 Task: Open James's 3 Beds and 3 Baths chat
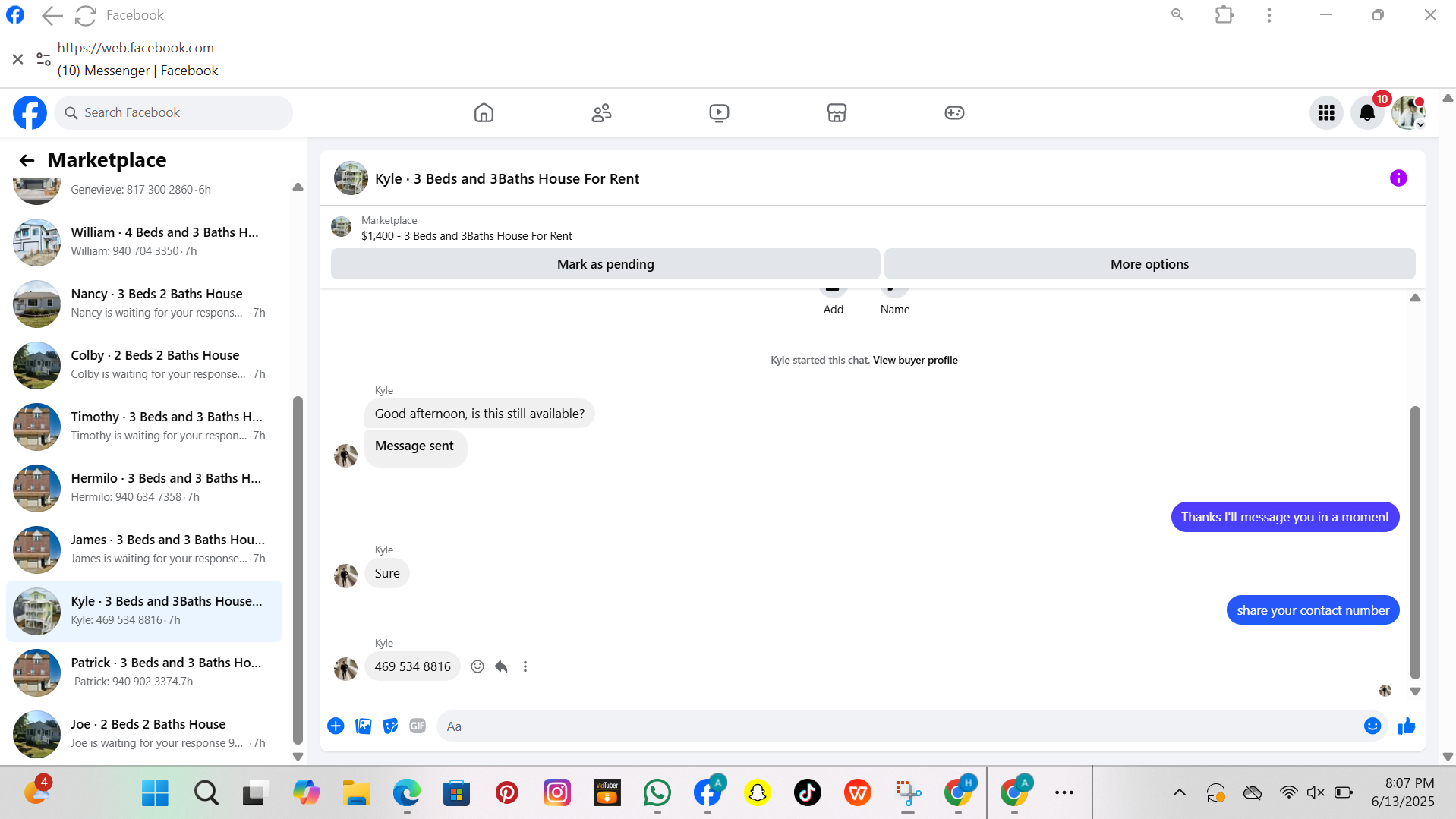pyautogui.click(x=144, y=550)
